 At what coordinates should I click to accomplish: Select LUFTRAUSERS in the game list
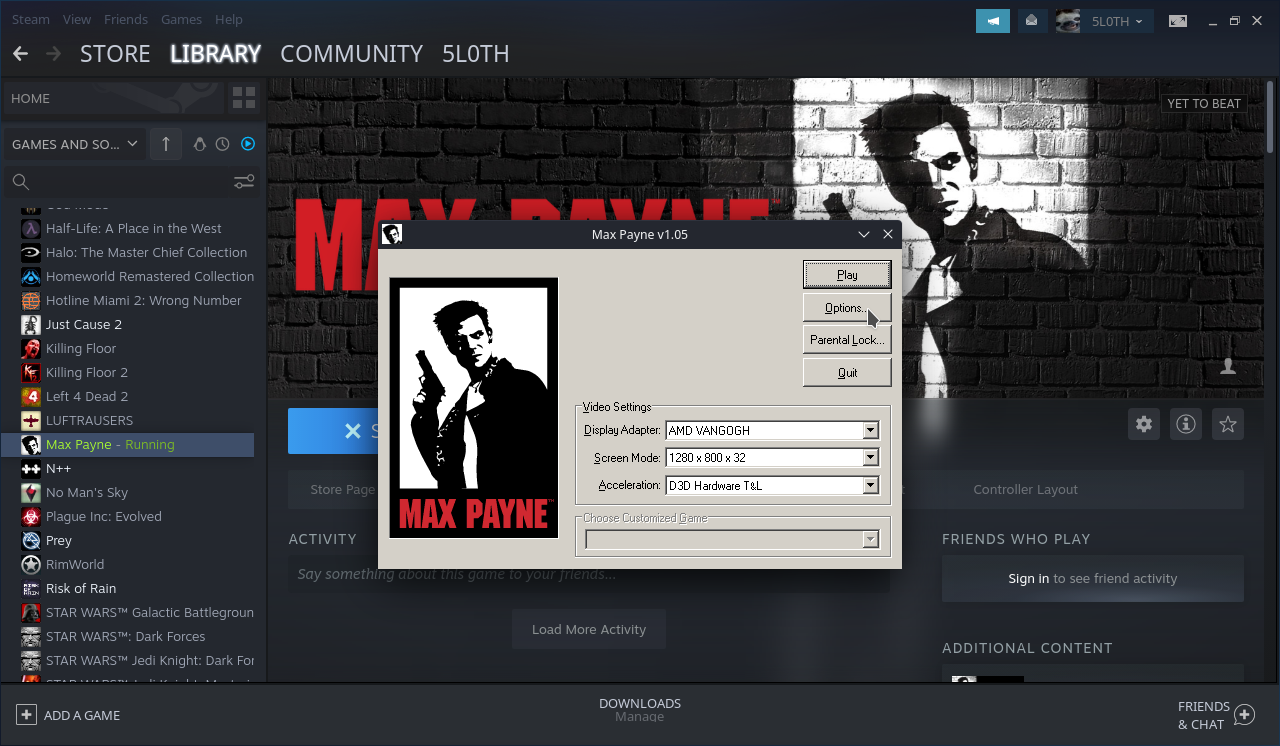[127, 421]
